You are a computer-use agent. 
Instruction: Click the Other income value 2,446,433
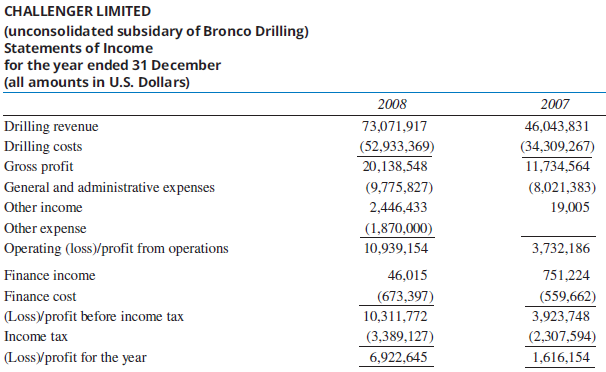(x=398, y=207)
